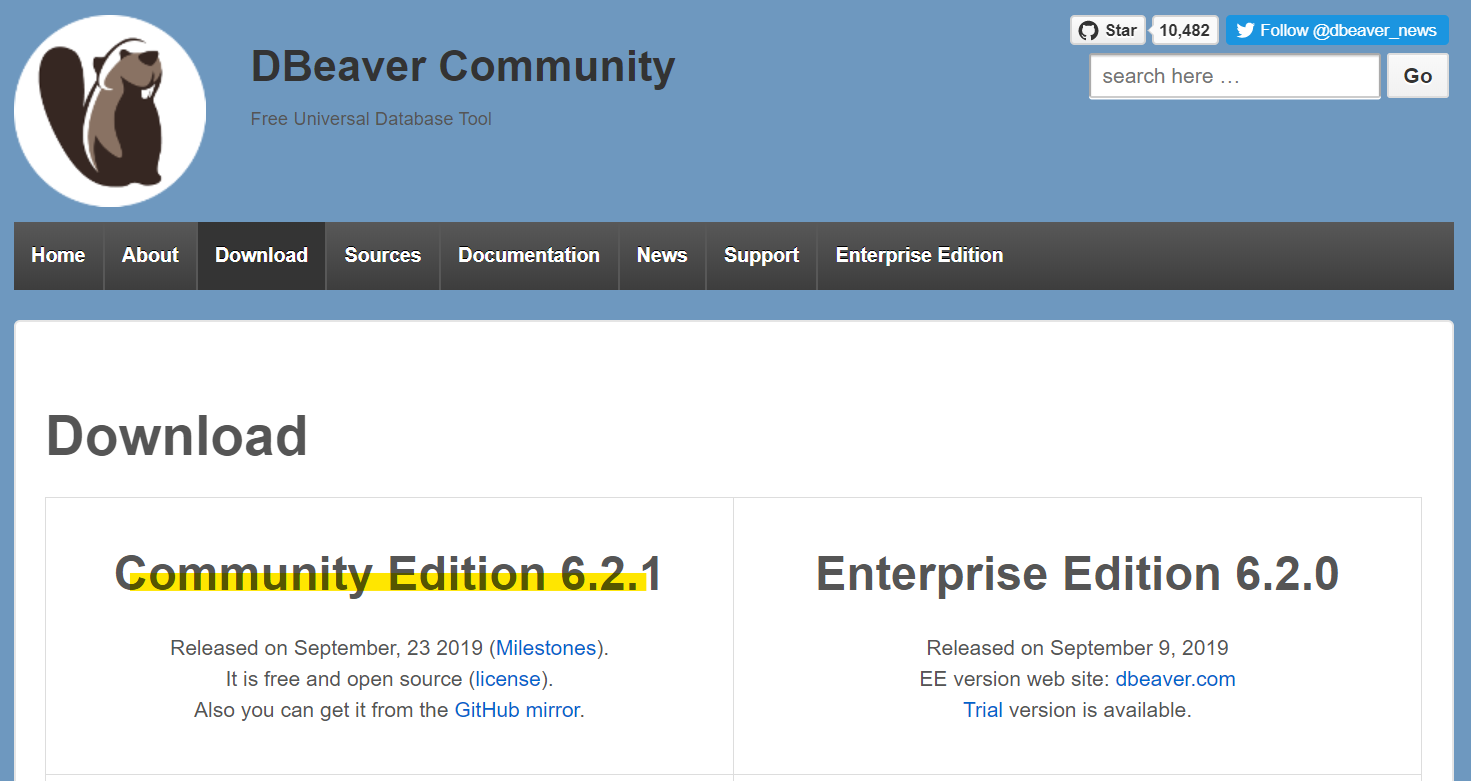Open the News page
The height and width of the screenshot is (781, 1471).
coord(662,256)
